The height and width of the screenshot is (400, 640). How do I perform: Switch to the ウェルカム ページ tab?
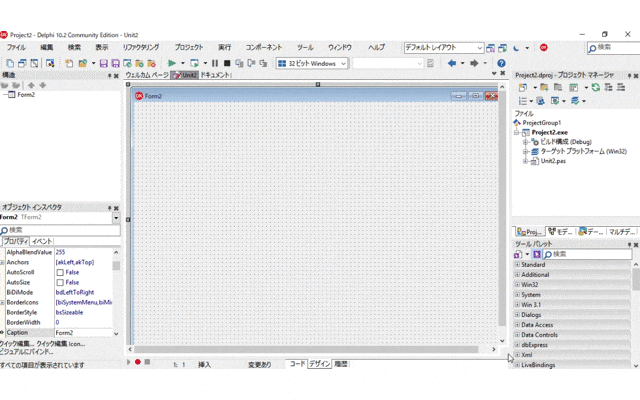pyautogui.click(x=147, y=75)
